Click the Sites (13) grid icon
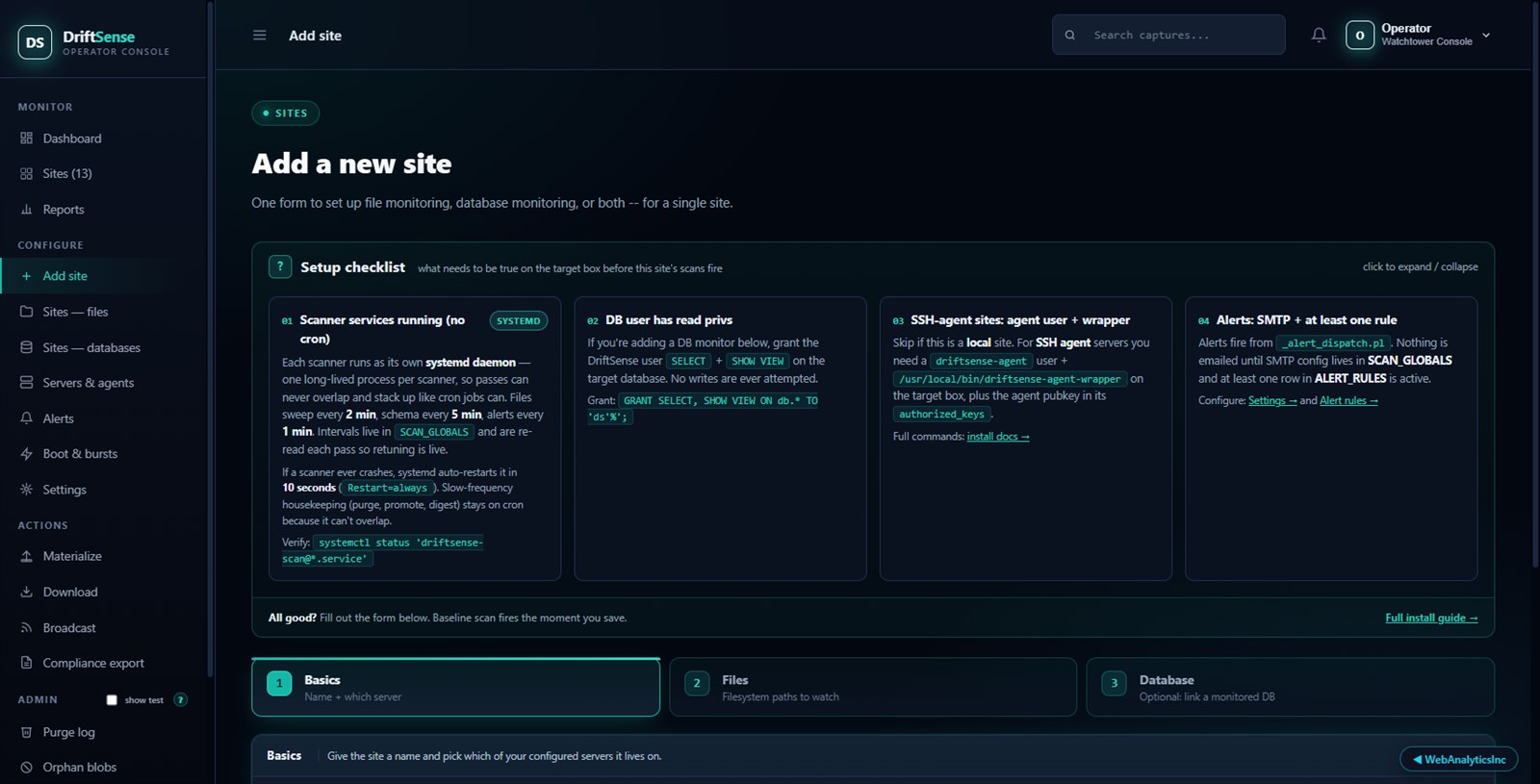The height and width of the screenshot is (784, 1540). 26,174
